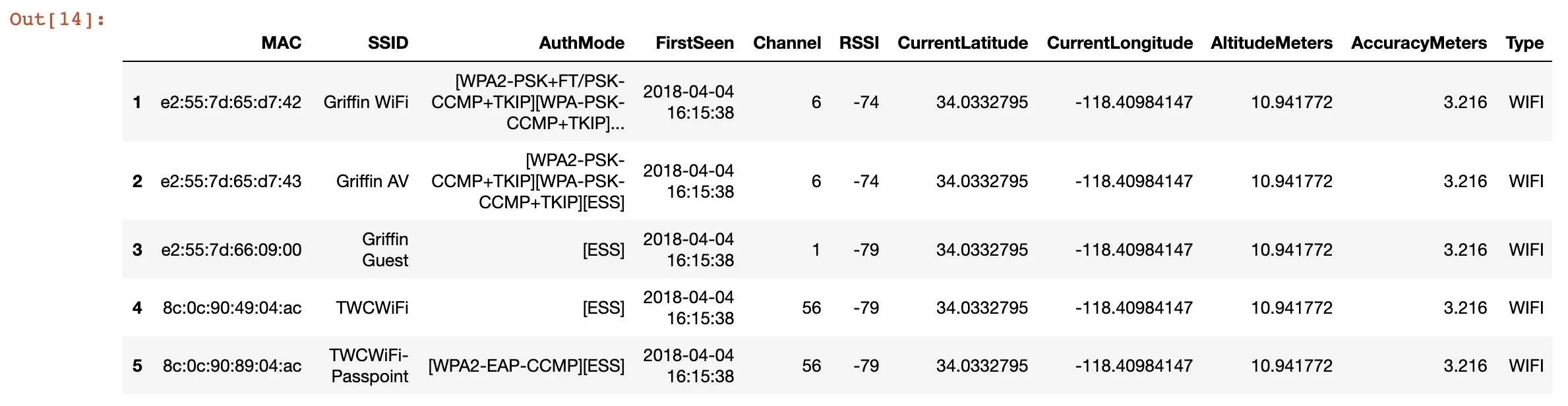
Task: Select the TWCWiFi-Passpoint SSID cell
Action: 369,366
